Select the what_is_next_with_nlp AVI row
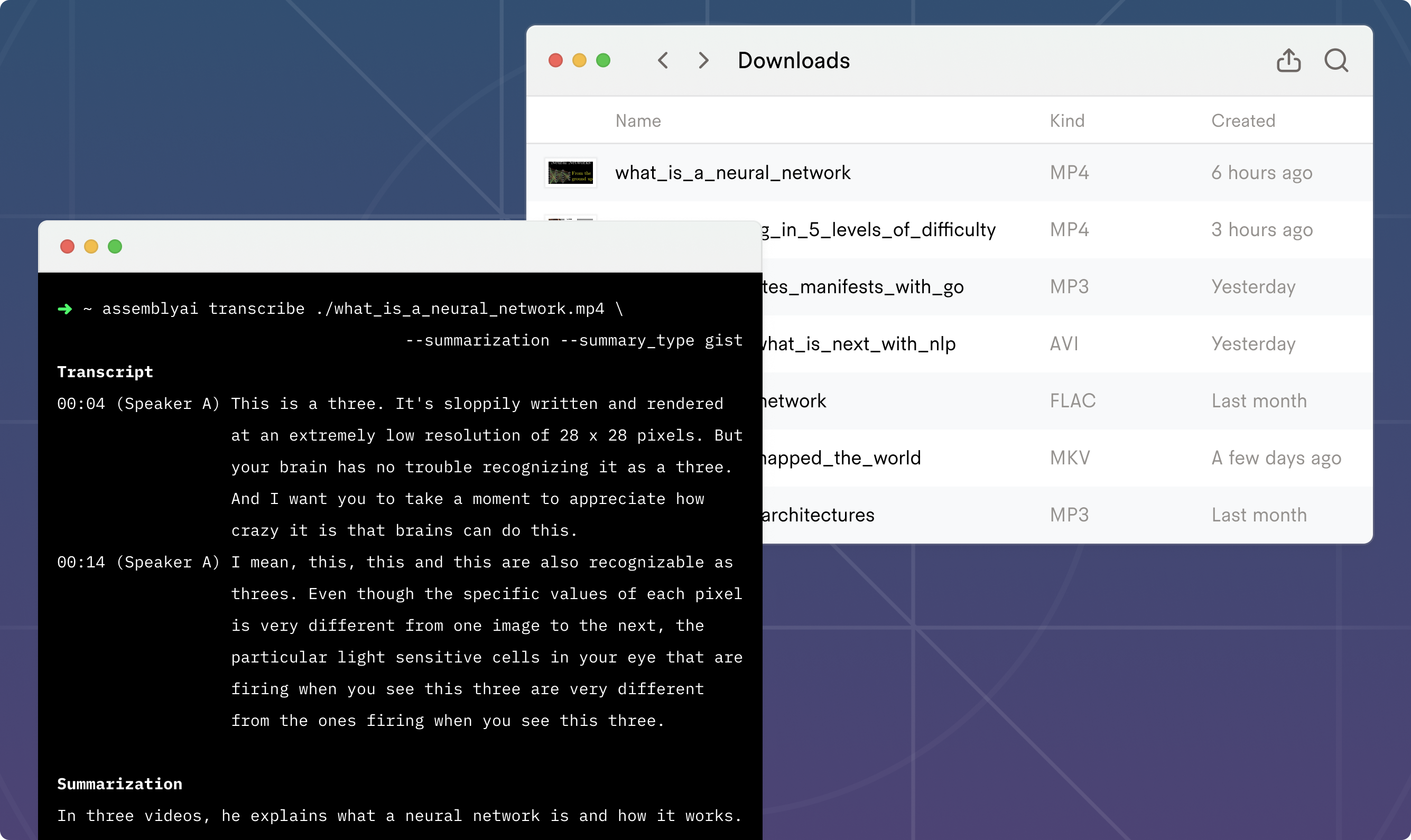 click(858, 344)
